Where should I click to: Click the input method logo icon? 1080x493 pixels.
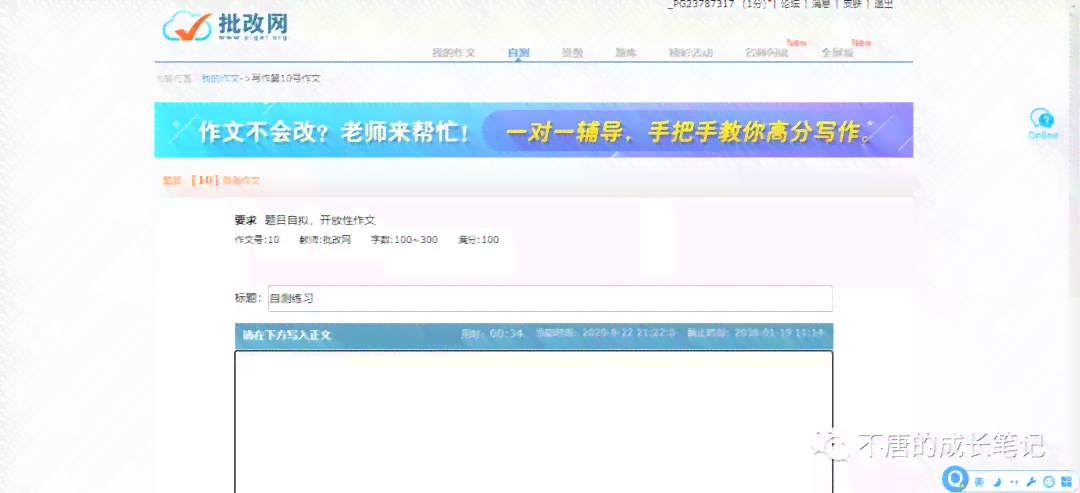tap(955, 479)
